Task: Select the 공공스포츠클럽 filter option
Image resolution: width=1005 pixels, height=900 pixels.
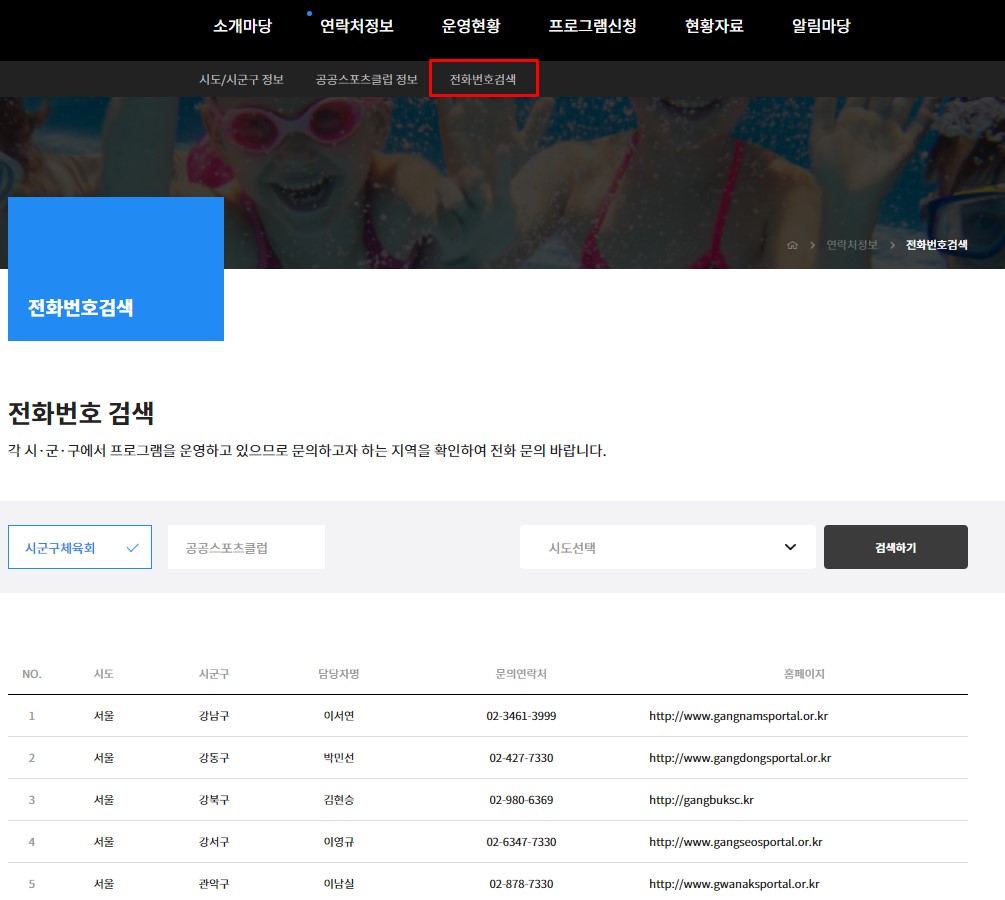Action: [x=246, y=547]
